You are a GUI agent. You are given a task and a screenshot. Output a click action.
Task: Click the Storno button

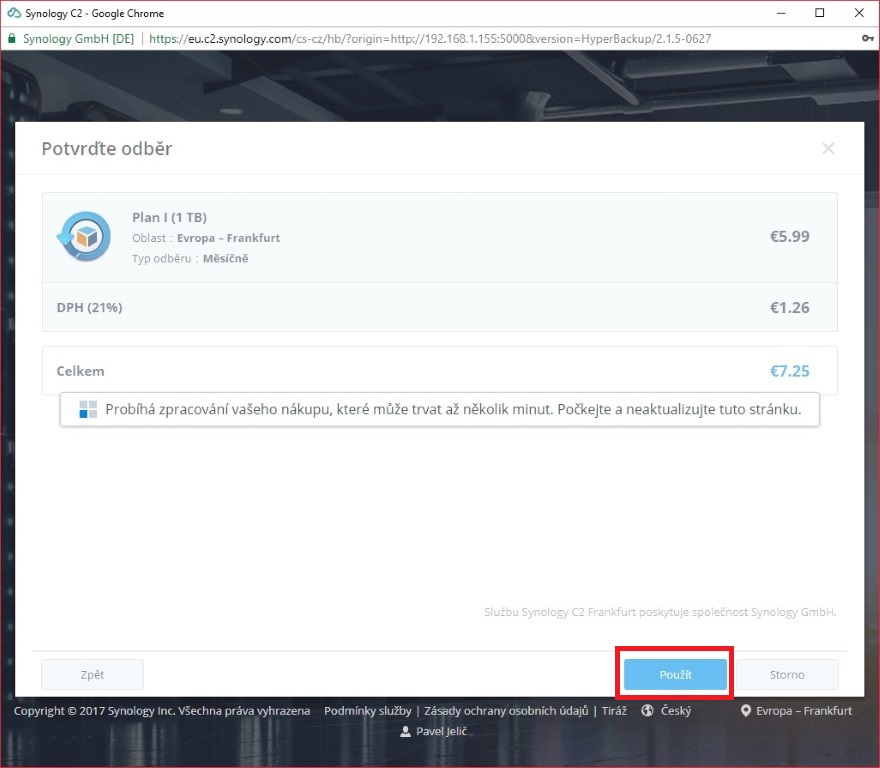[x=787, y=674]
